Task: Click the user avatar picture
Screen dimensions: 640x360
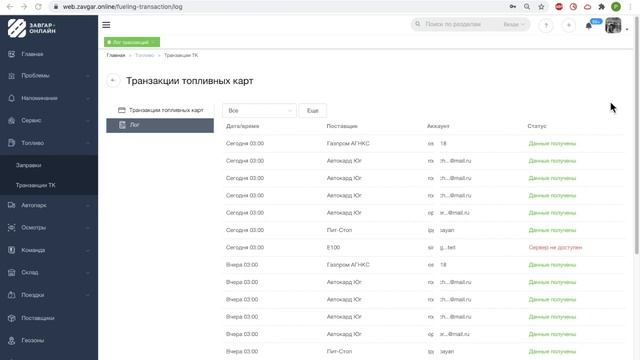Action: tap(613, 25)
